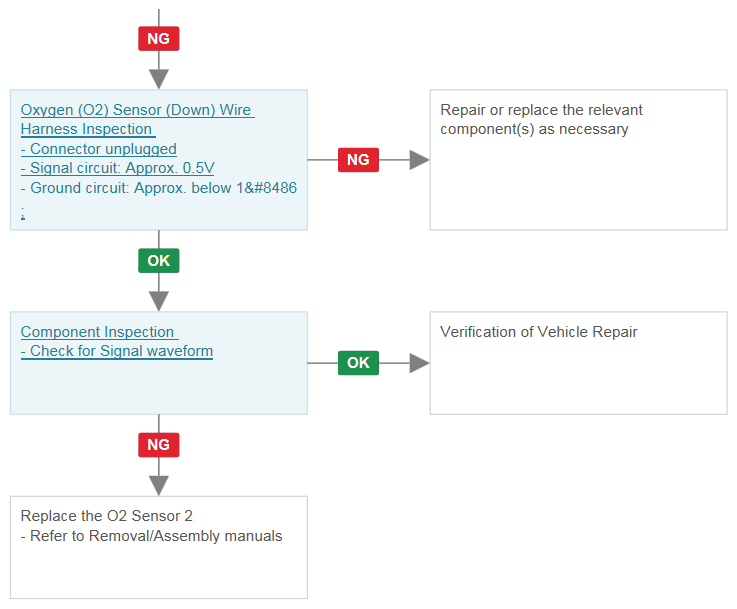
Task: Click red NG badge beside harness inspection box
Action: (358, 160)
